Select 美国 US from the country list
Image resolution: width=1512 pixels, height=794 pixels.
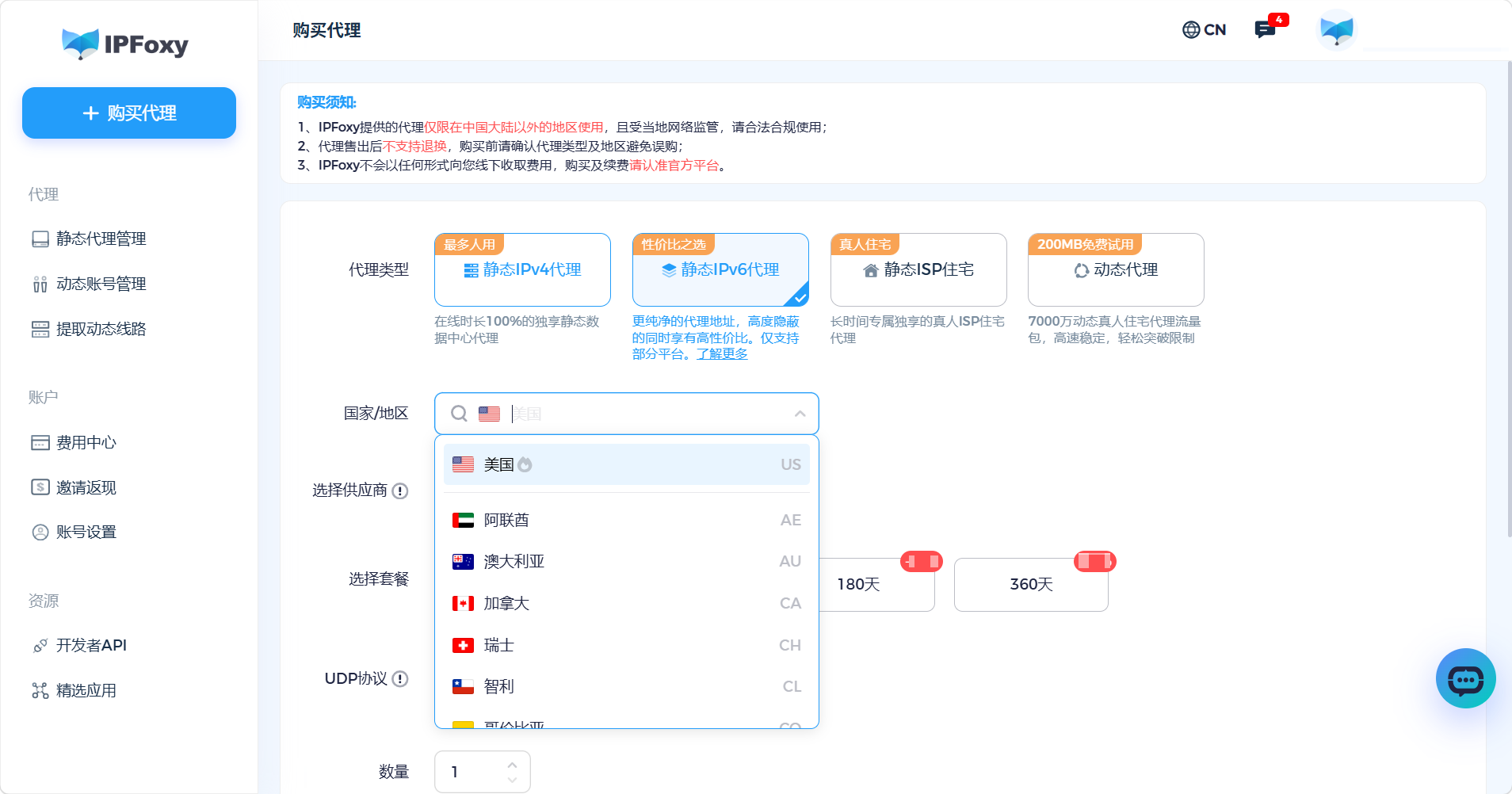coord(626,464)
